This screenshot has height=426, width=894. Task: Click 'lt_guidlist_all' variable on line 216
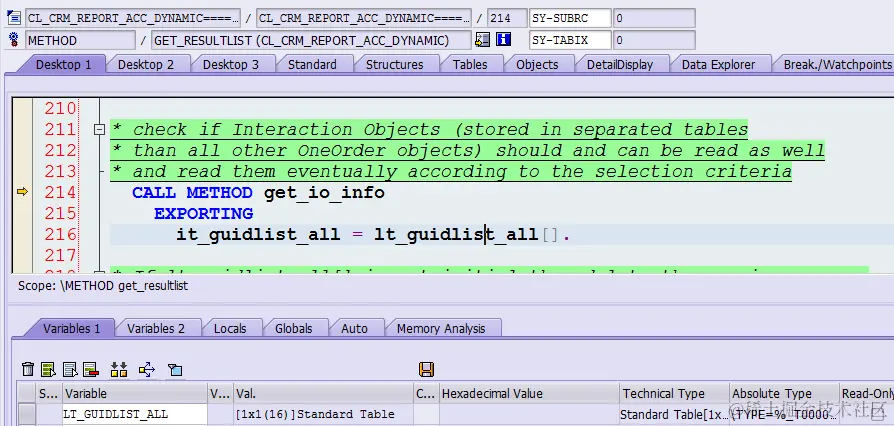[456, 234]
